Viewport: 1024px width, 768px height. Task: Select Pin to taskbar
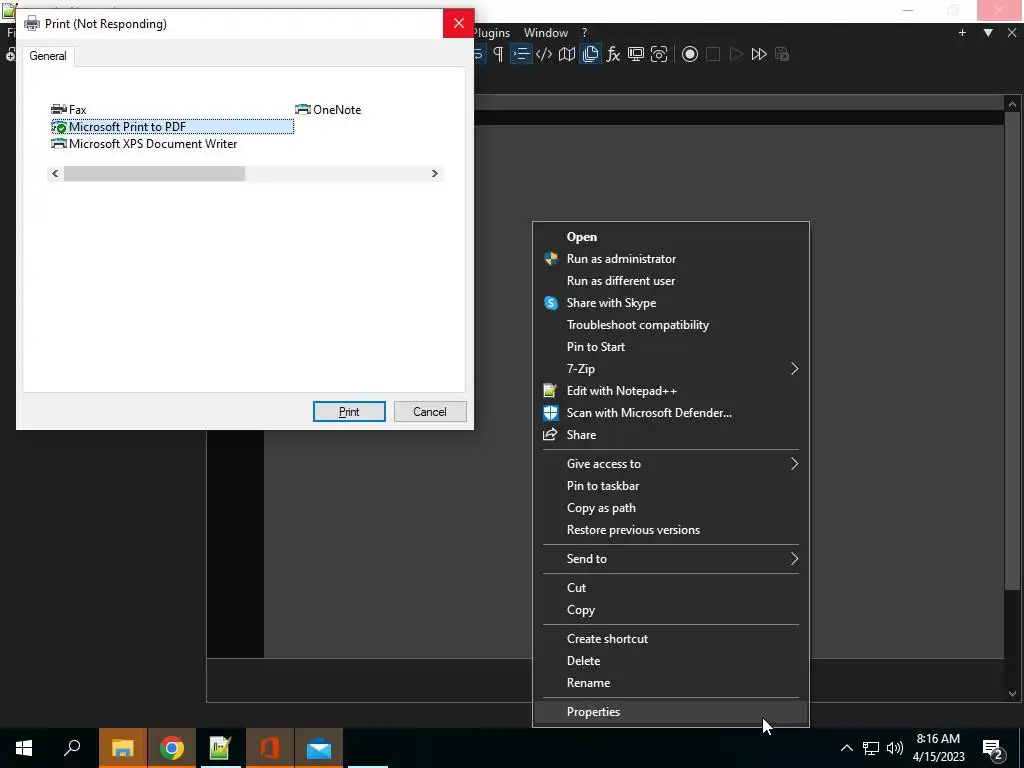pos(671,486)
